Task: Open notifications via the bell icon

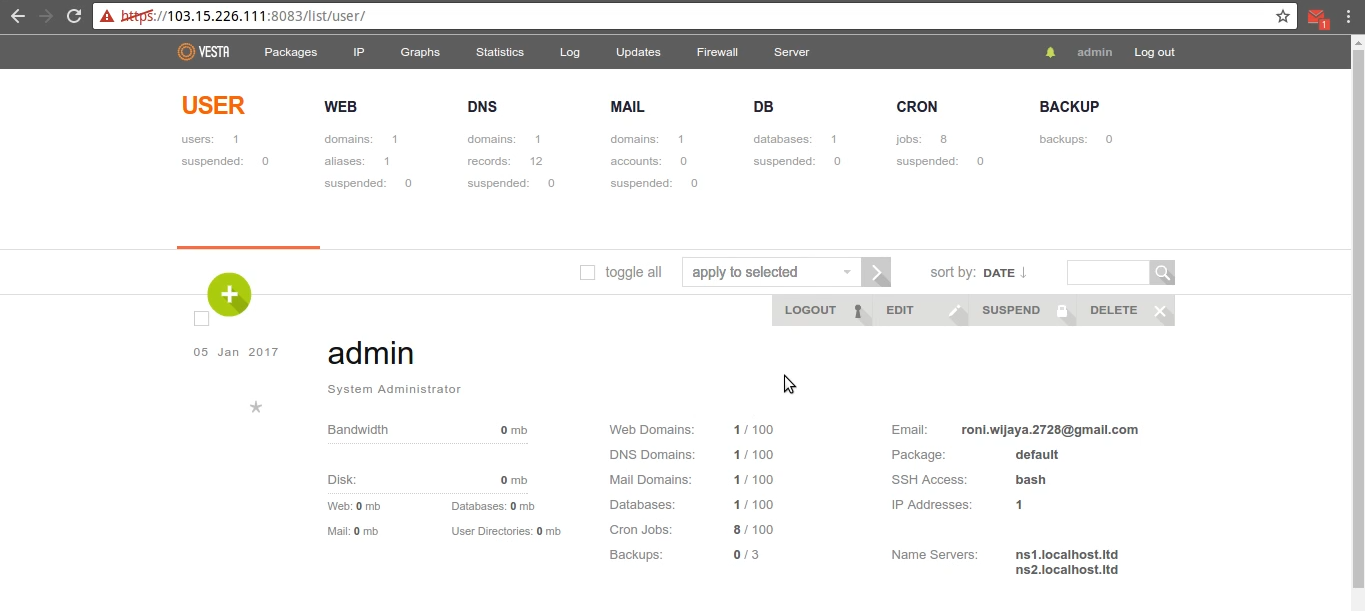Action: point(1050,51)
